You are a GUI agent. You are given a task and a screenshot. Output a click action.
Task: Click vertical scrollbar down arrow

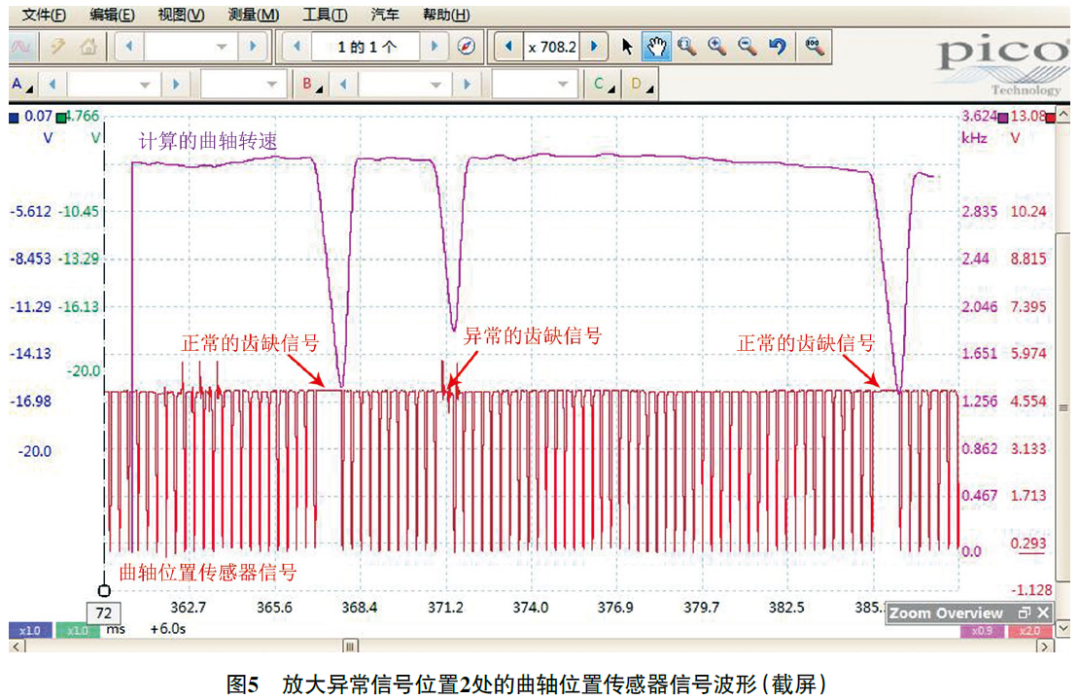click(1063, 628)
